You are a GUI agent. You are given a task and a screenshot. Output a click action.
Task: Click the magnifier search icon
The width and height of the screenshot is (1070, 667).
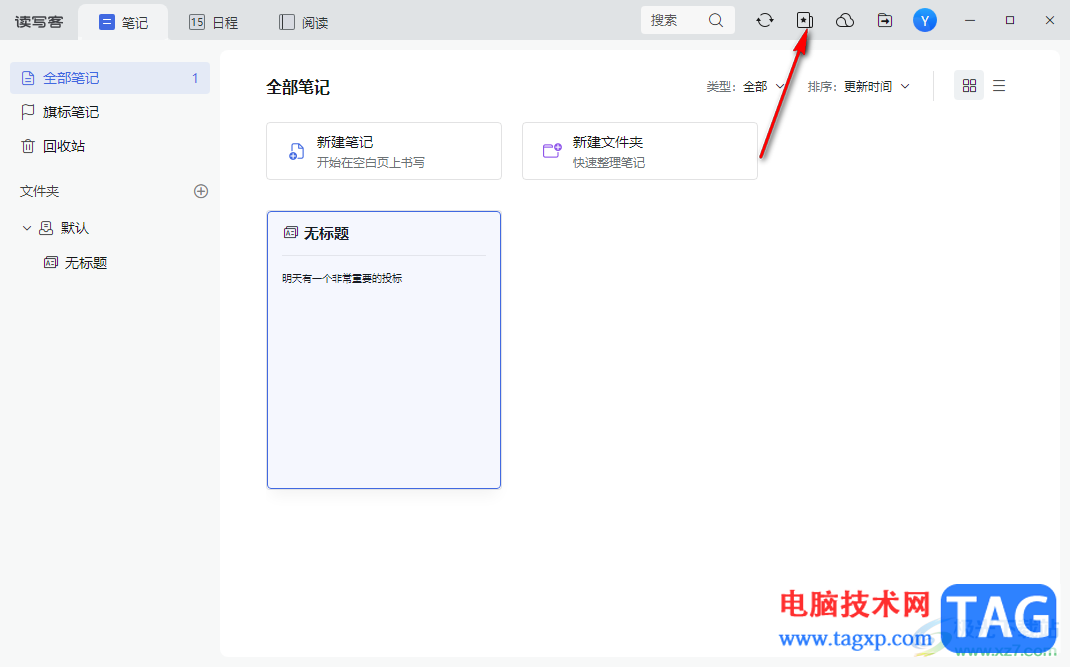pos(716,20)
